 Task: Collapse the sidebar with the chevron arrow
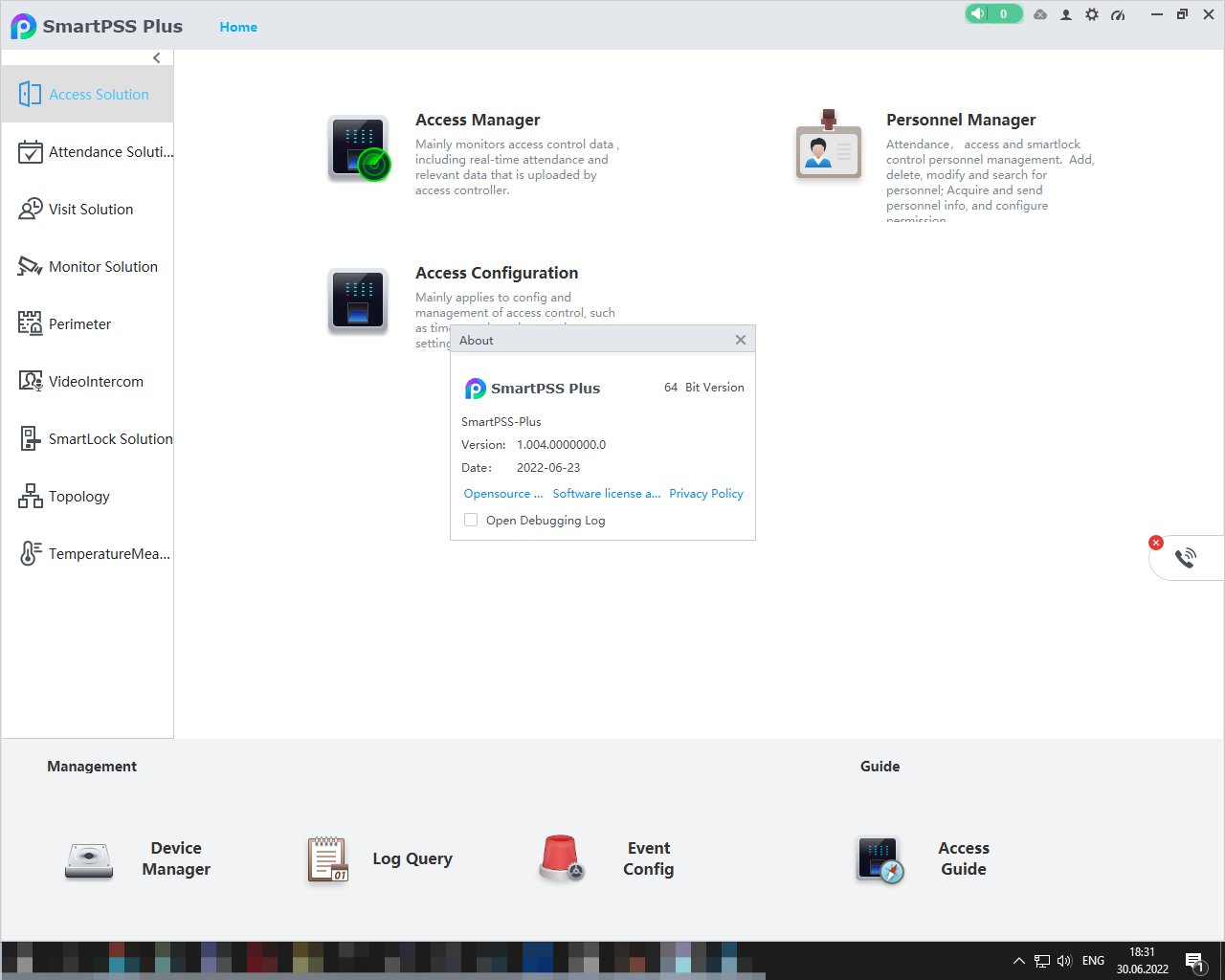[x=157, y=58]
